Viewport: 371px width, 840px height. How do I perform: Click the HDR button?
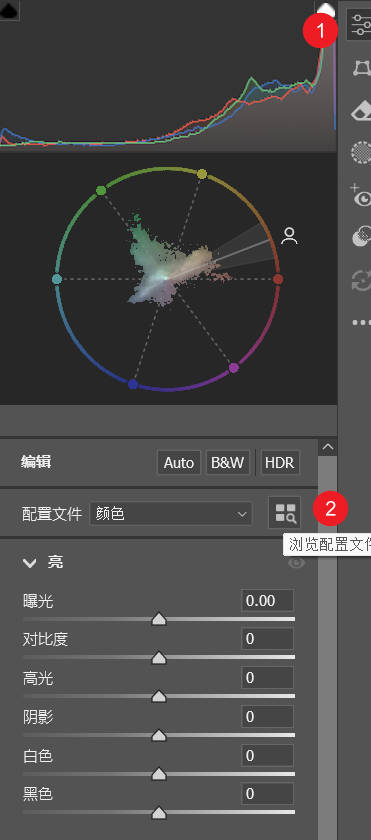click(x=281, y=462)
